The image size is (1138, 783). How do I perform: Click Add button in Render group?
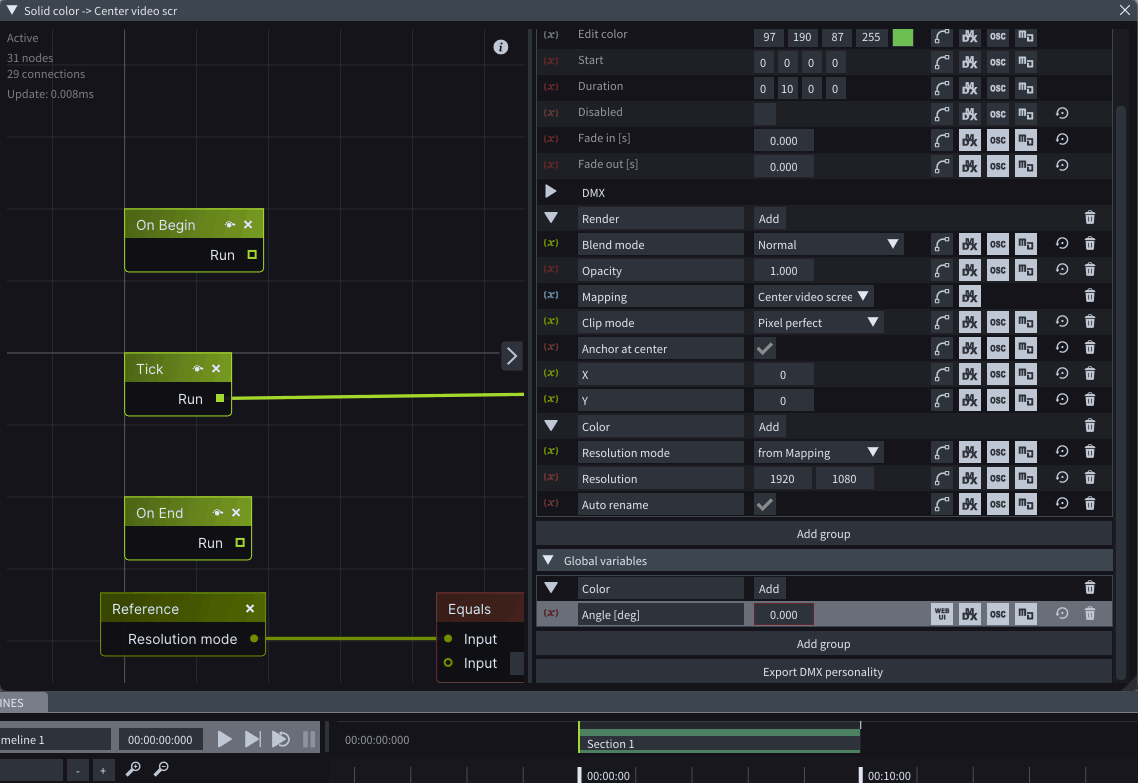[768, 219]
